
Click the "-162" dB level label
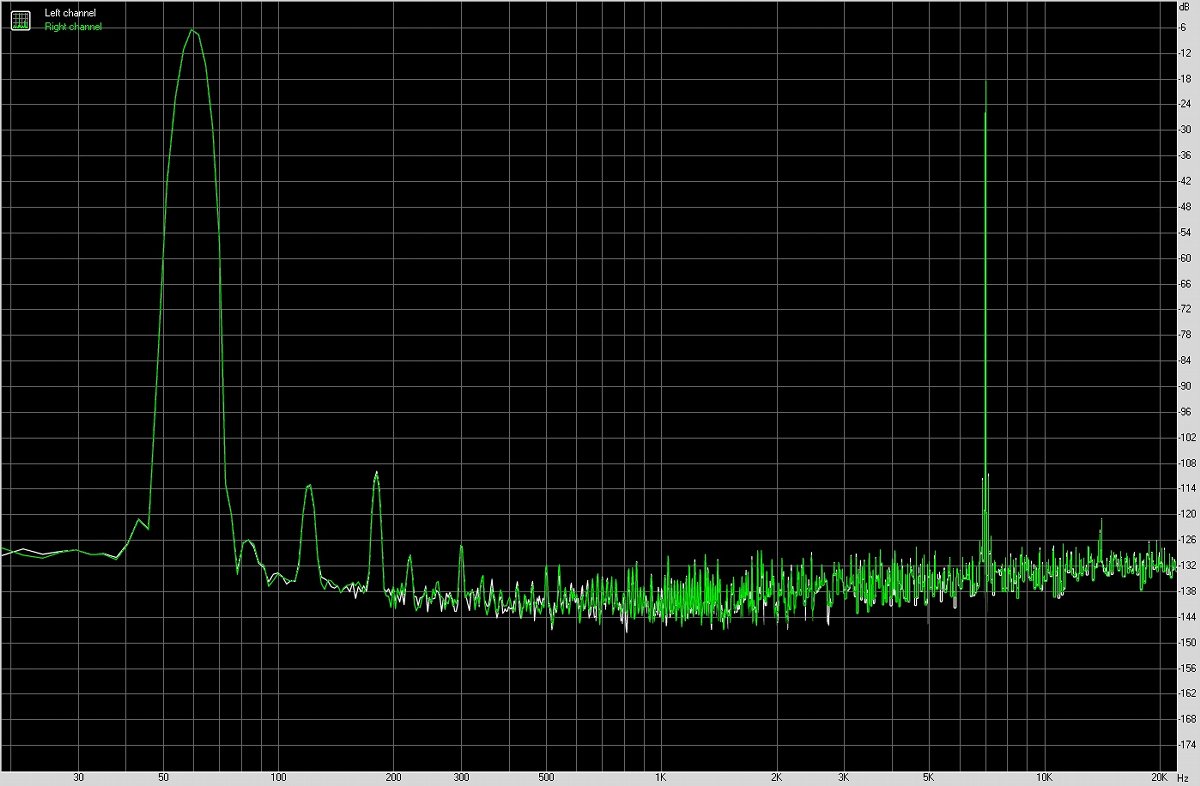(x=1187, y=693)
